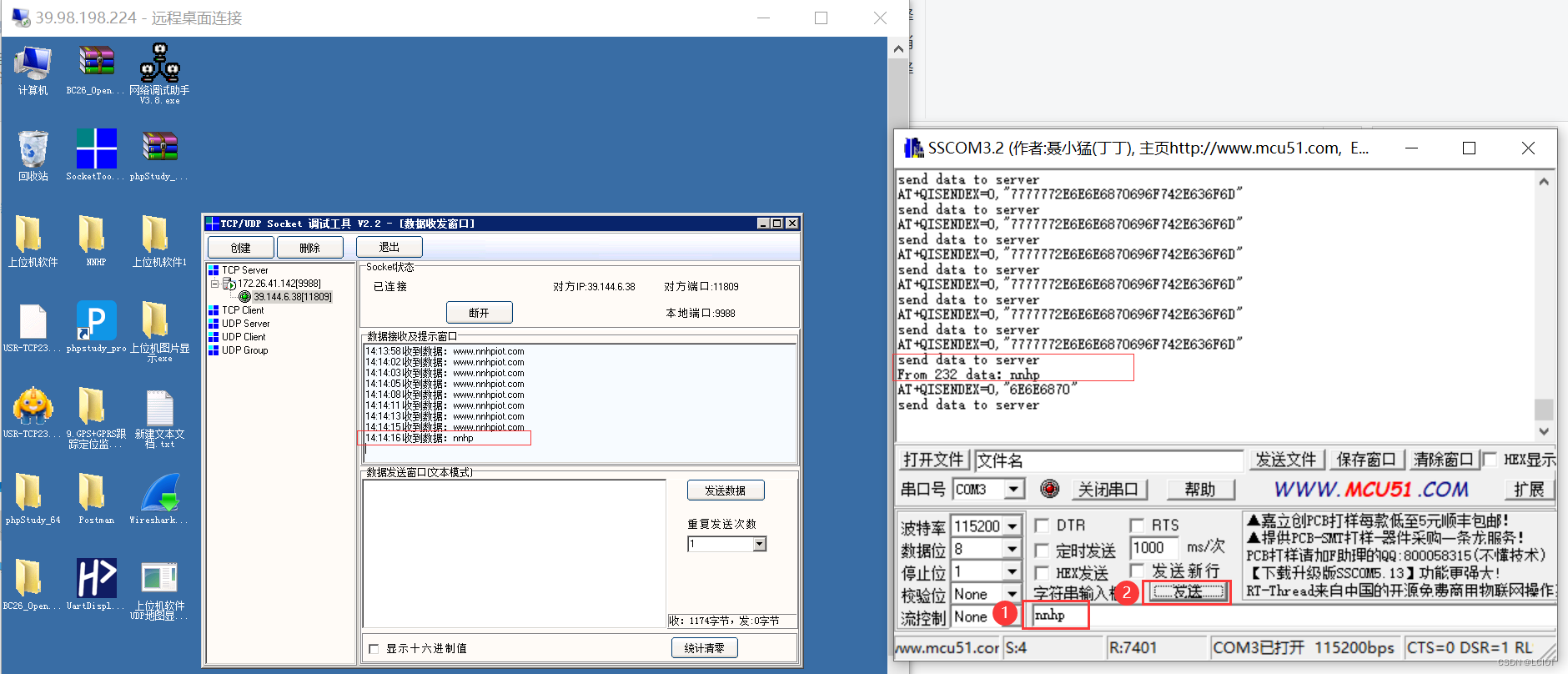This screenshot has height=674, width=1568.
Task: Click the 1000 ms/次 interval field
Action: pyautogui.click(x=1154, y=548)
